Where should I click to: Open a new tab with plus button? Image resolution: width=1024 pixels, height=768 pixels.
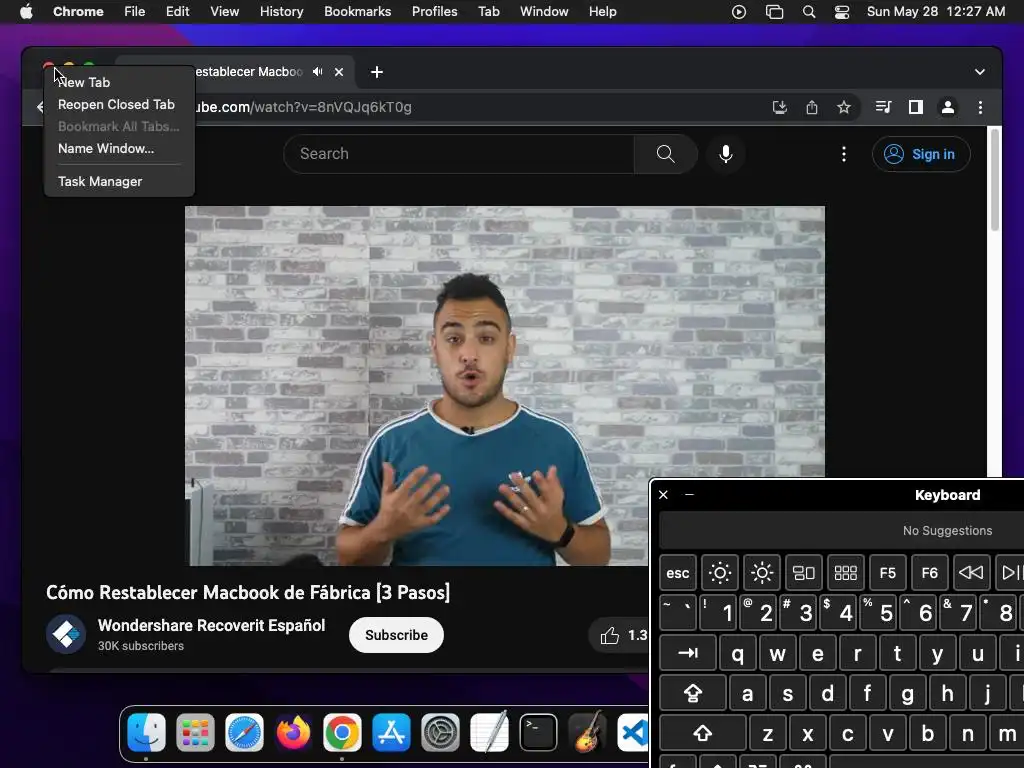click(377, 72)
